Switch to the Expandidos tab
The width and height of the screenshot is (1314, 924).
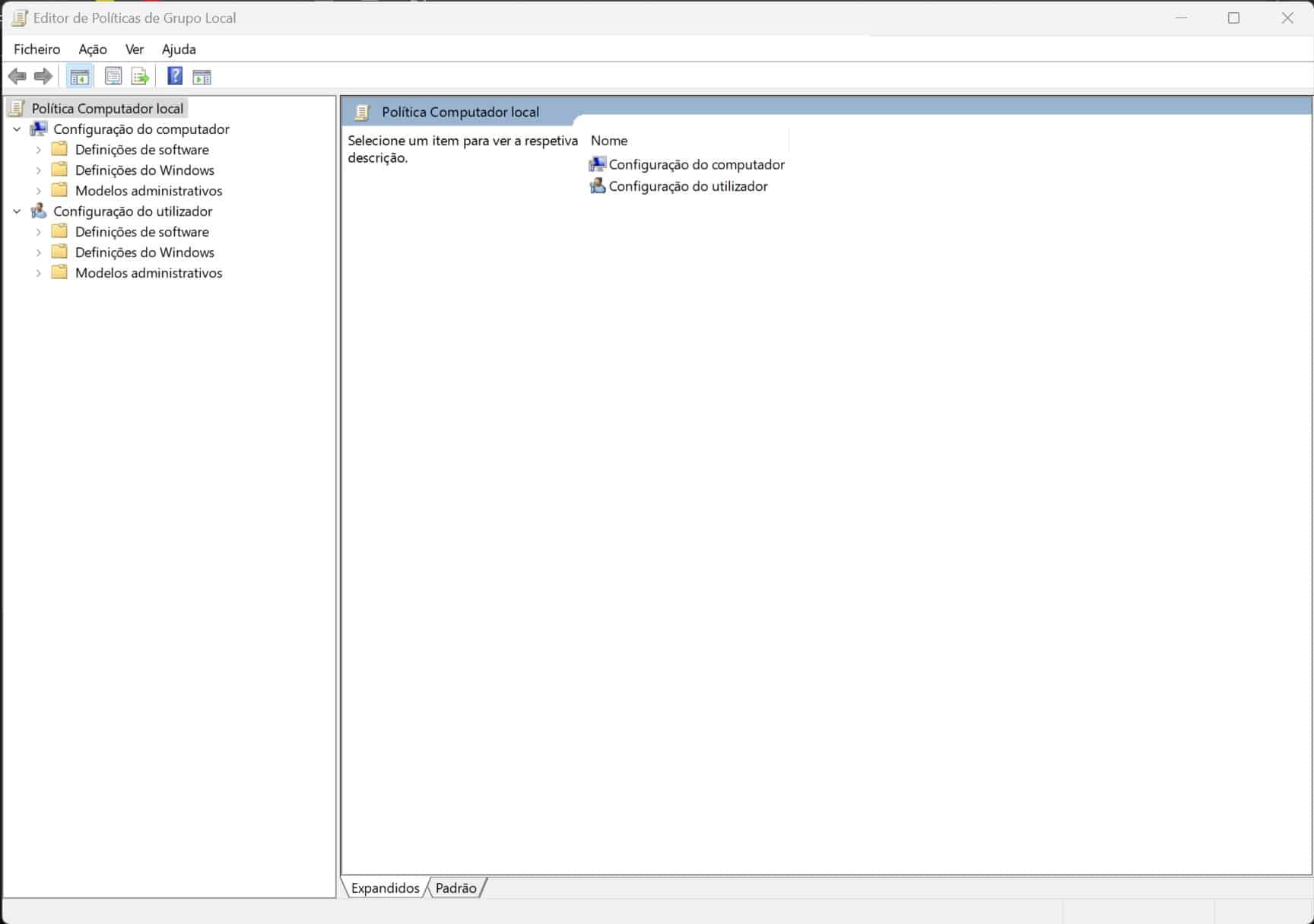coord(385,887)
